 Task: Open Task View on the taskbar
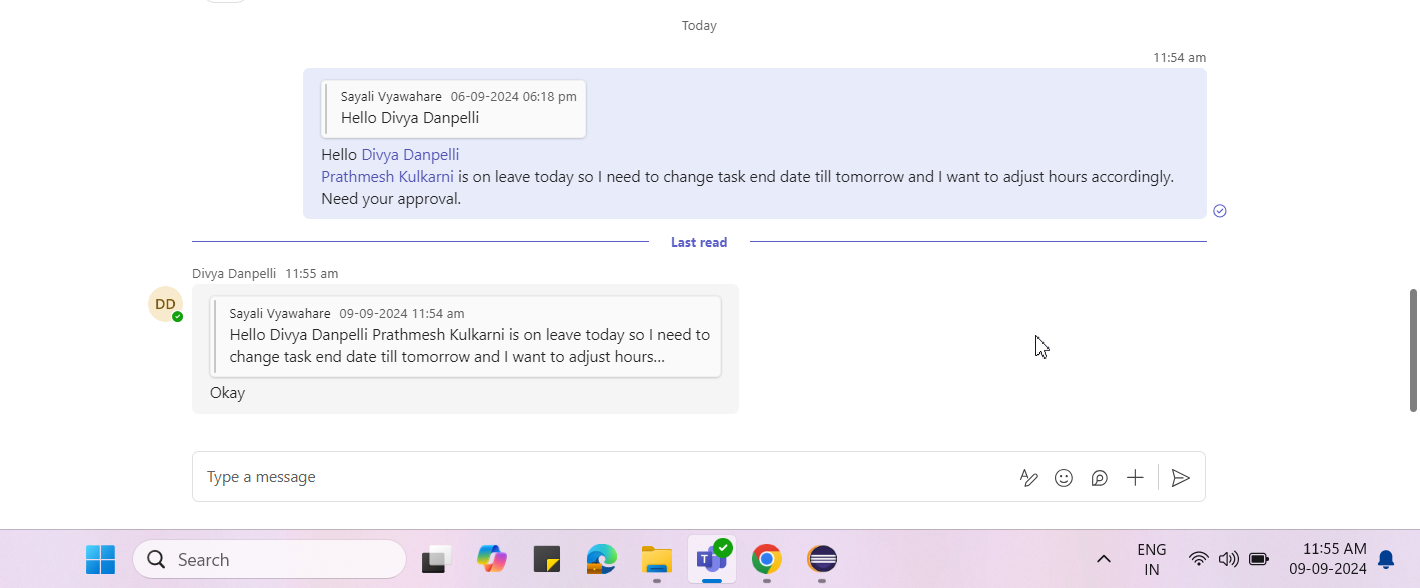click(437, 559)
